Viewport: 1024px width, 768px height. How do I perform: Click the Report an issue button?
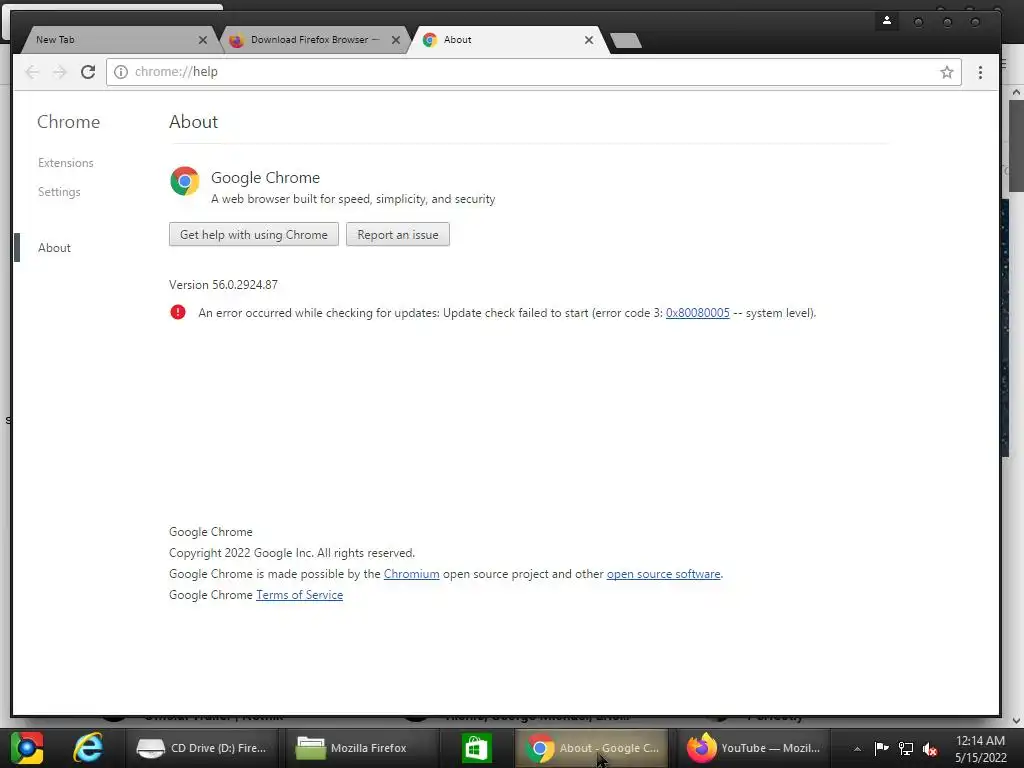tap(398, 234)
